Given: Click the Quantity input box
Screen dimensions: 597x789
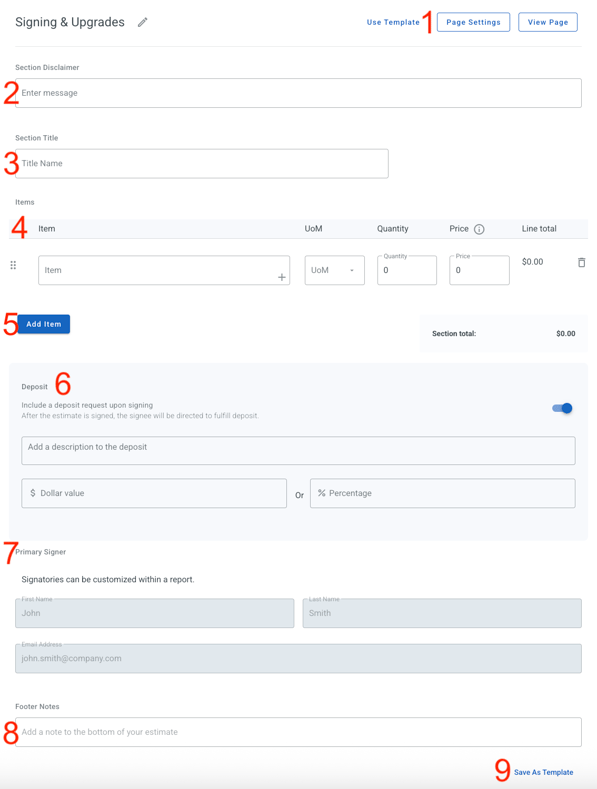Looking at the screenshot, I should (x=407, y=270).
